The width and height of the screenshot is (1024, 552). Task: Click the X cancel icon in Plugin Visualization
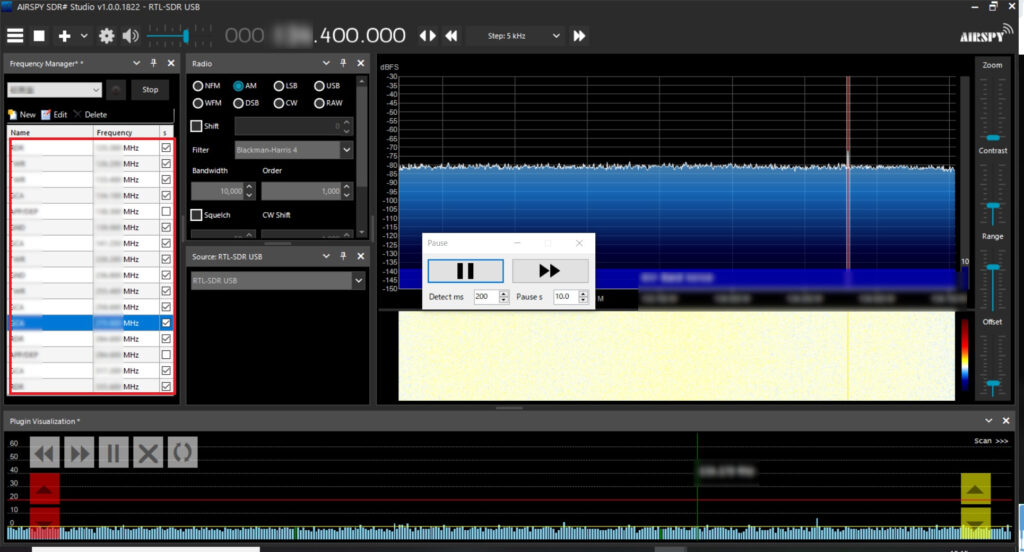tap(148, 453)
